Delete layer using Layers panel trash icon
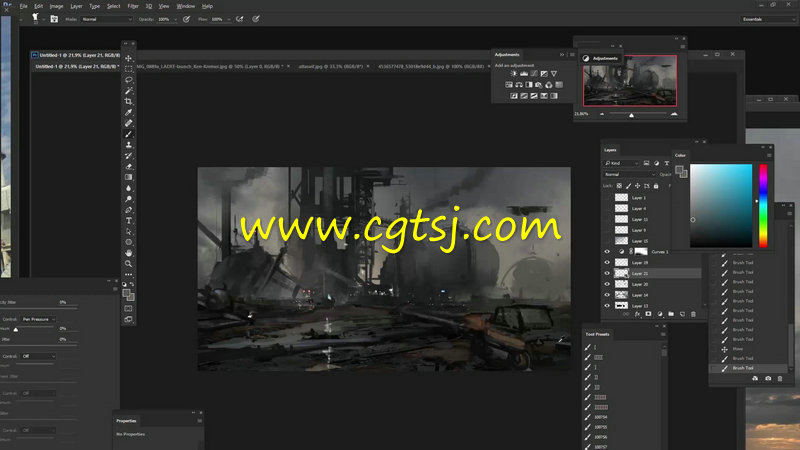800x450 pixels. [693, 314]
